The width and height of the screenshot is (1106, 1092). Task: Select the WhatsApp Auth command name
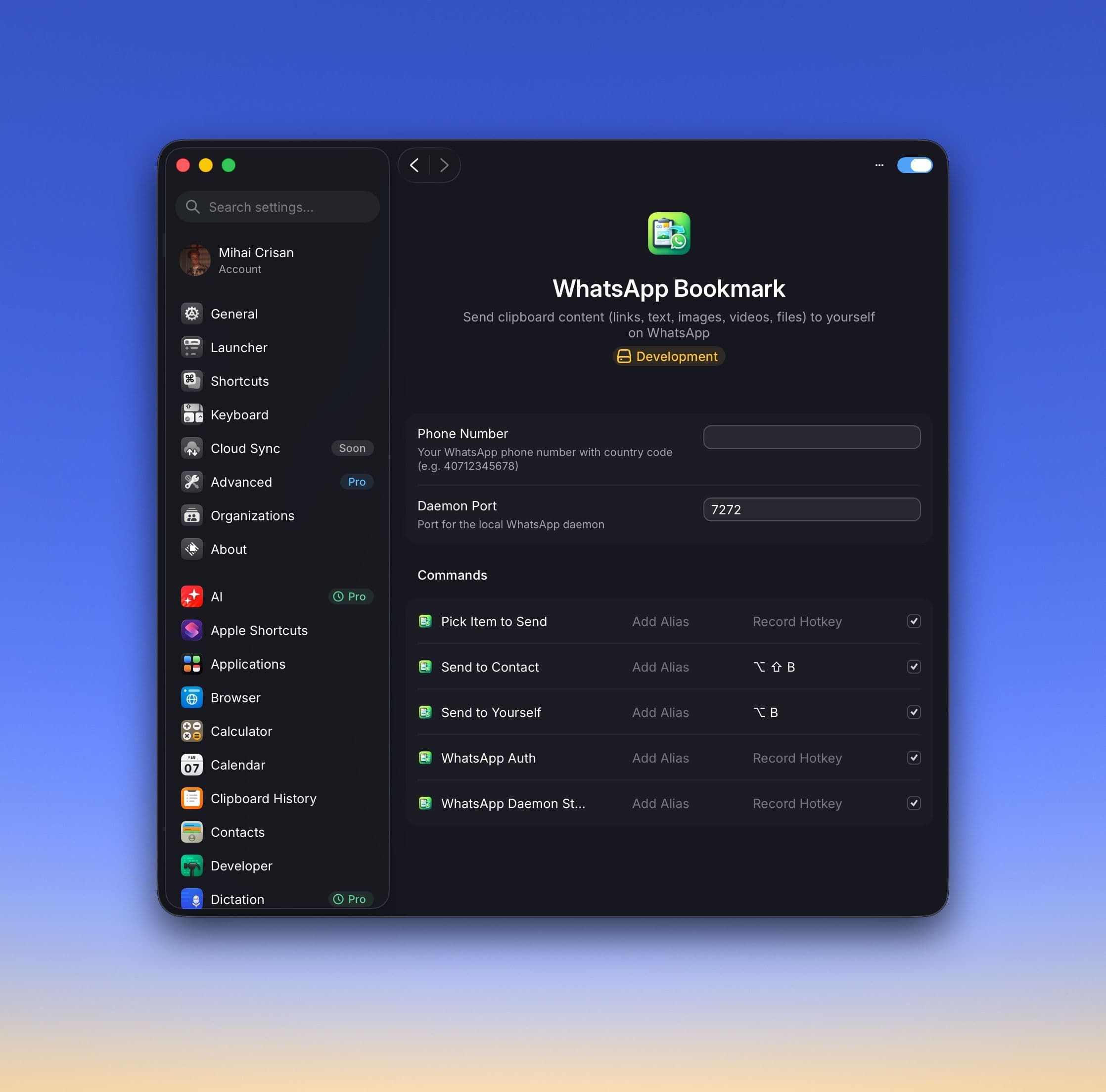[x=488, y=758]
